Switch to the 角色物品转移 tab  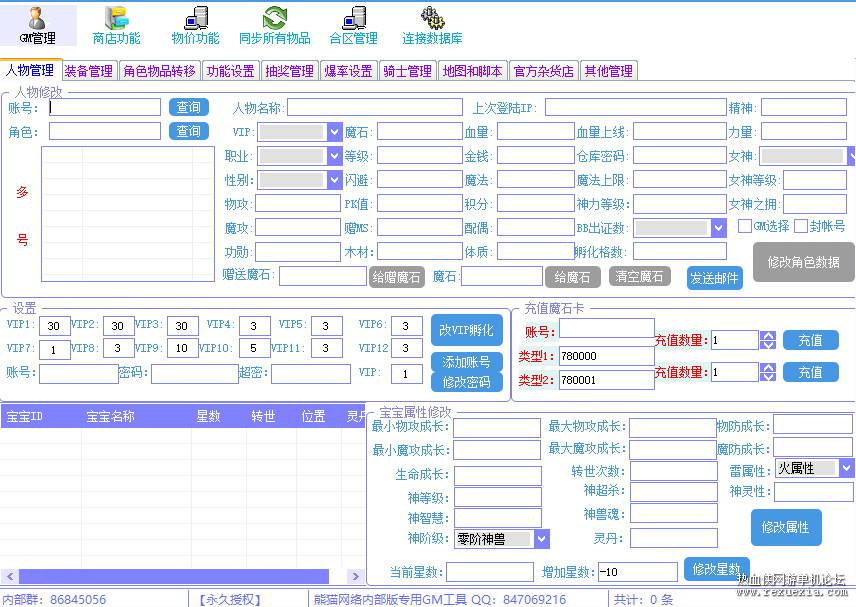tap(159, 71)
